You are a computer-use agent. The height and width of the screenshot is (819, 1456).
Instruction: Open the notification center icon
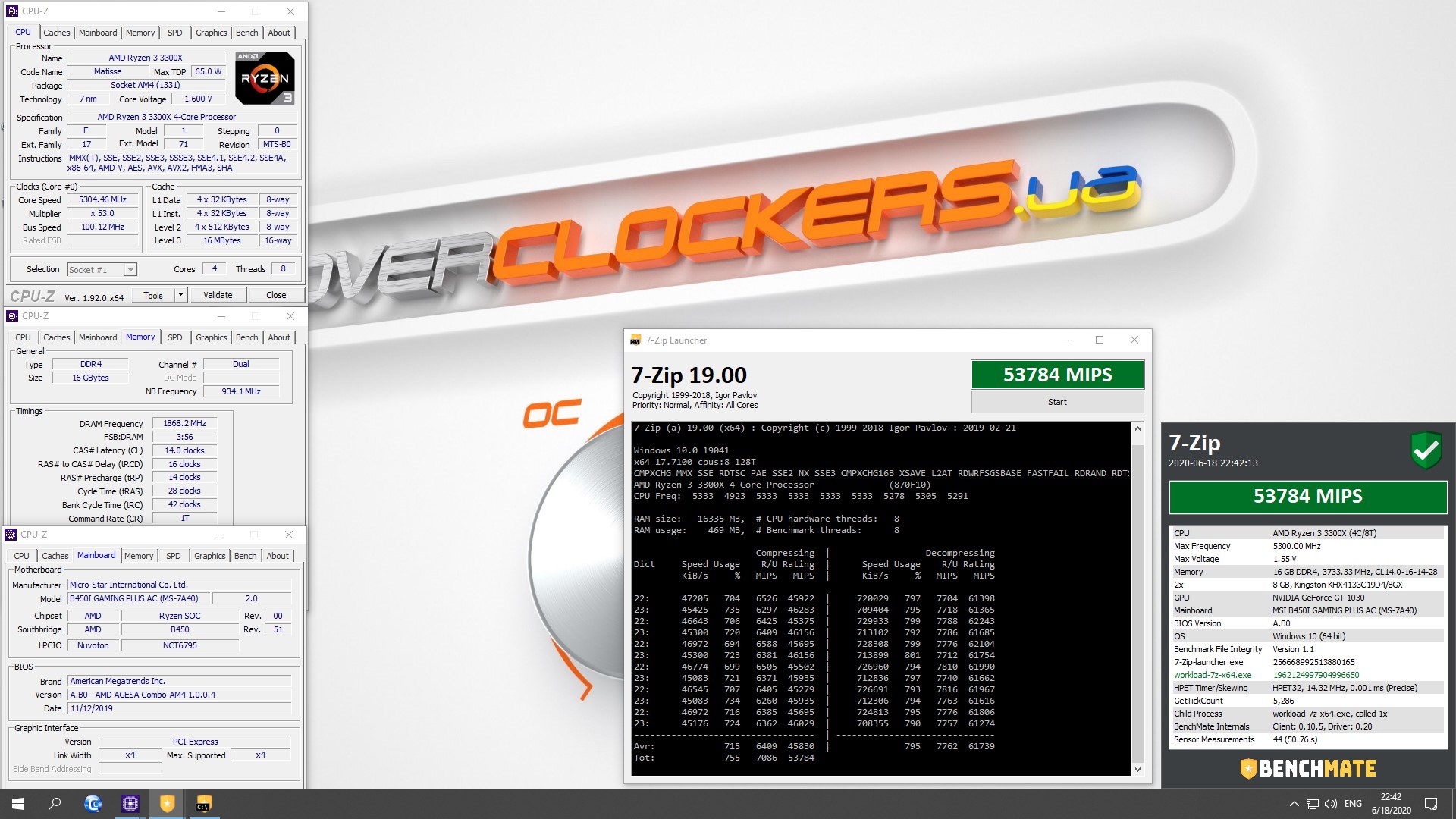tap(1431, 804)
